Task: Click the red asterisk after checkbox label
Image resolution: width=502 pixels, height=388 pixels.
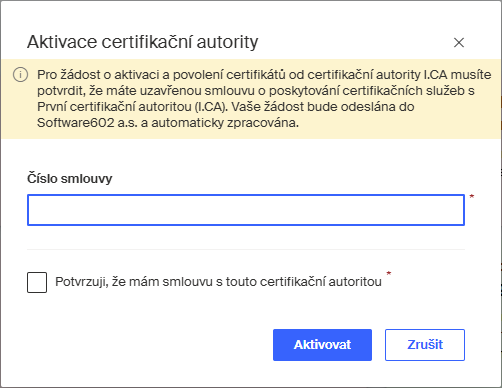Action: [x=389, y=274]
